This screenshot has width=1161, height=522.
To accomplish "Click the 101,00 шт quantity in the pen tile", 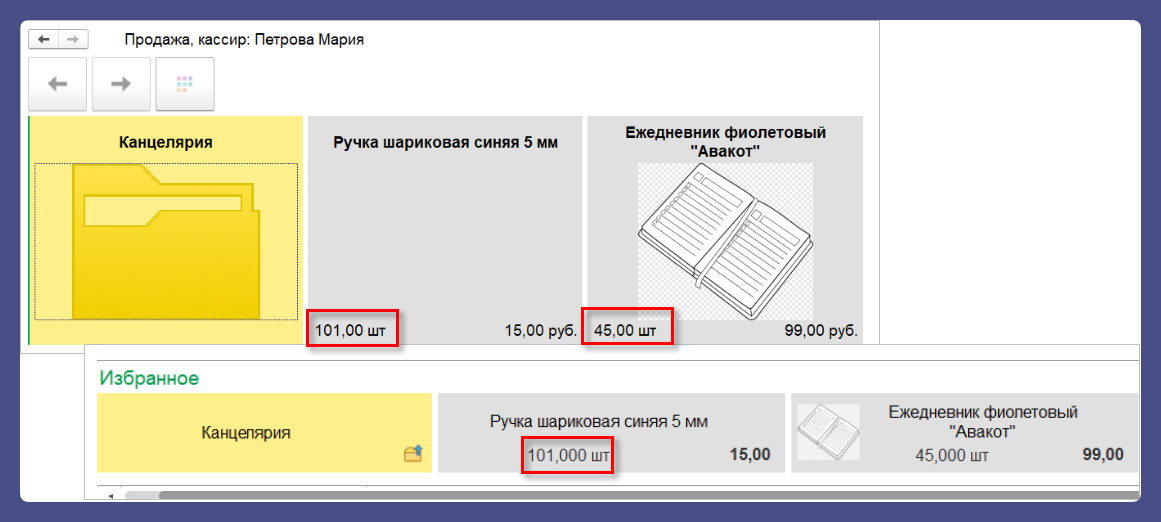I will click(x=350, y=331).
